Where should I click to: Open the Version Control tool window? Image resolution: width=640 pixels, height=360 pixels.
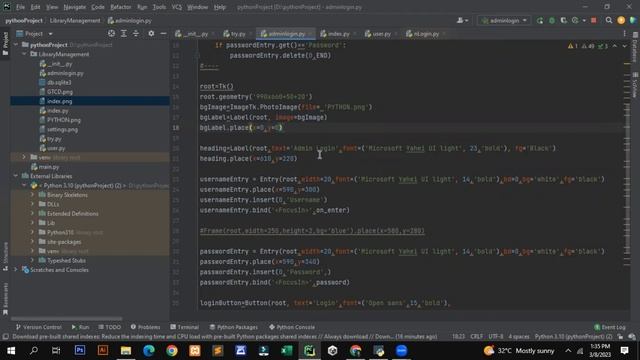pos(38,327)
